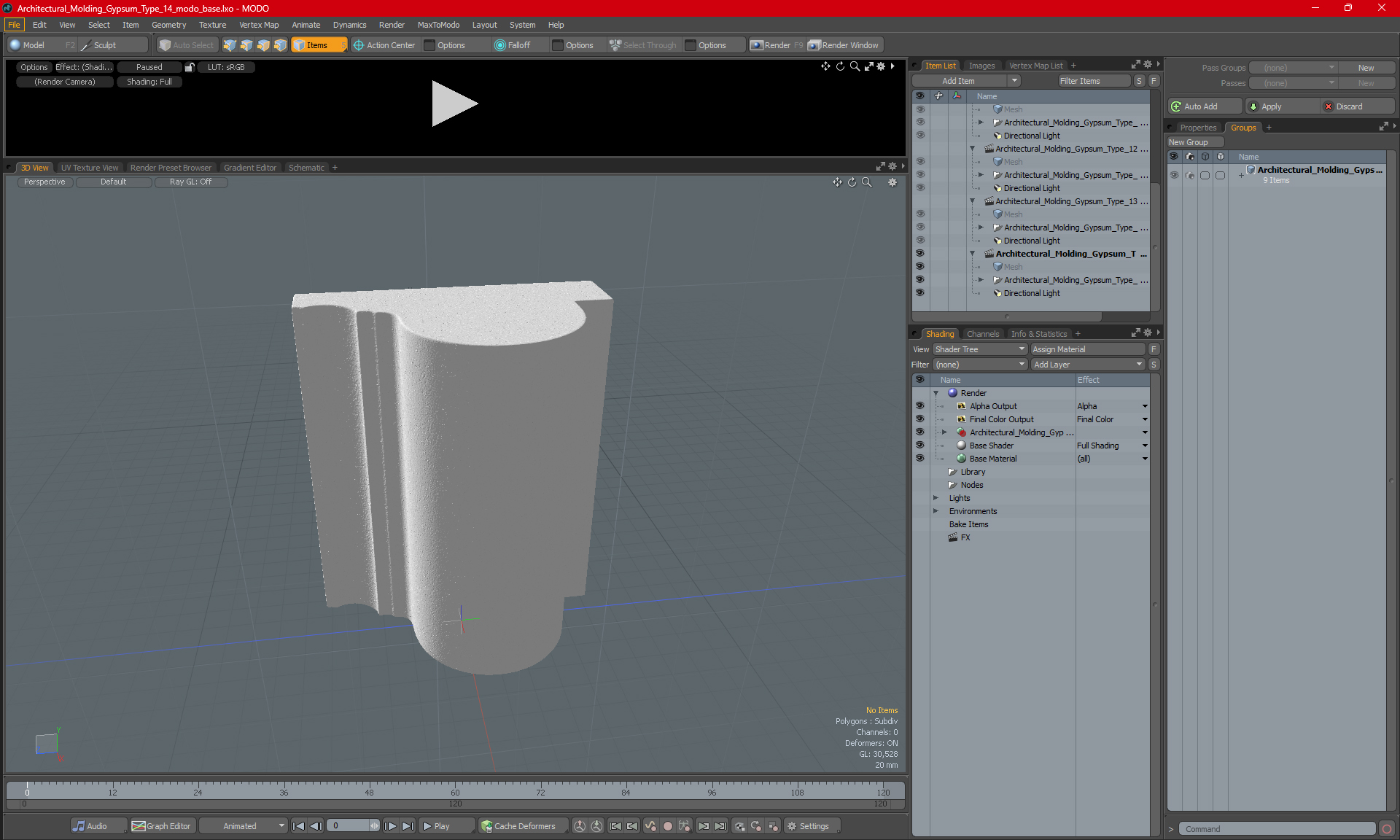Toggle visibility of last Directional Light
The height and width of the screenshot is (840, 1400).
[919, 293]
